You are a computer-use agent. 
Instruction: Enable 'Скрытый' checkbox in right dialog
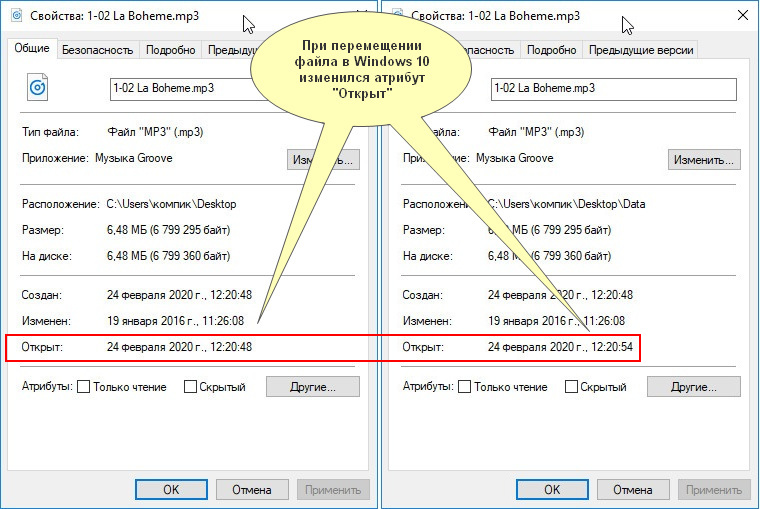[571, 387]
